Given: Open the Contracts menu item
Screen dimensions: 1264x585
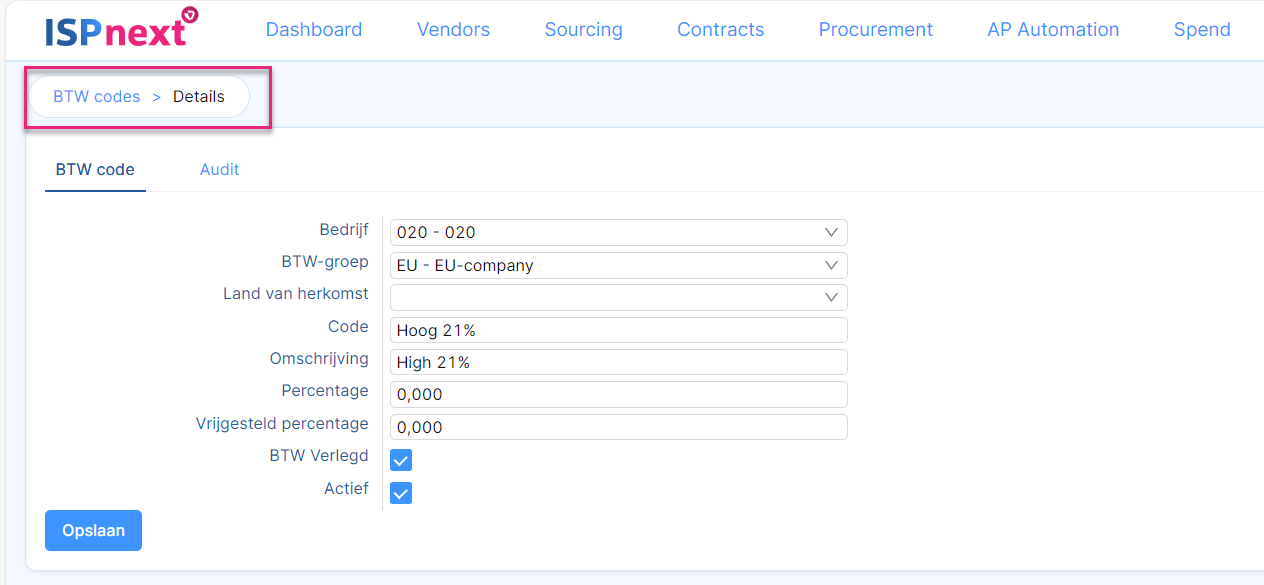Looking at the screenshot, I should tap(720, 29).
